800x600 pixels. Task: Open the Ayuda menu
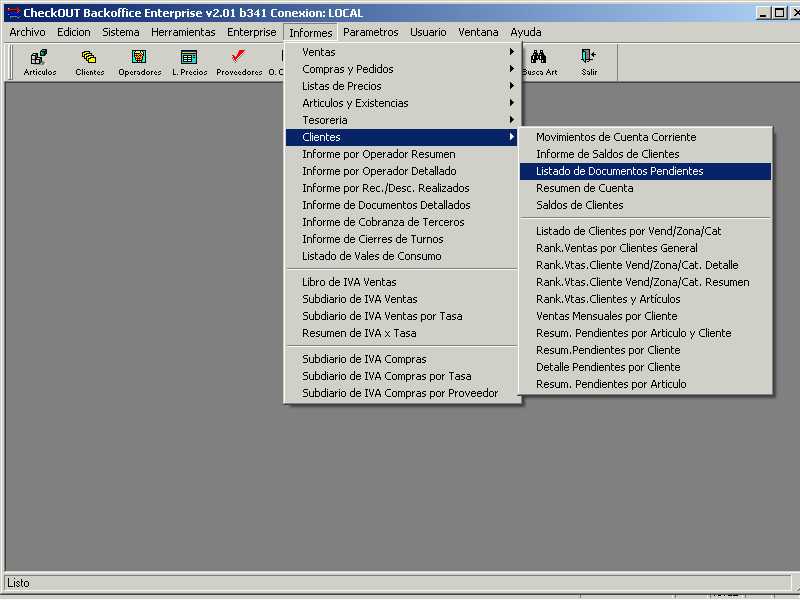point(526,32)
